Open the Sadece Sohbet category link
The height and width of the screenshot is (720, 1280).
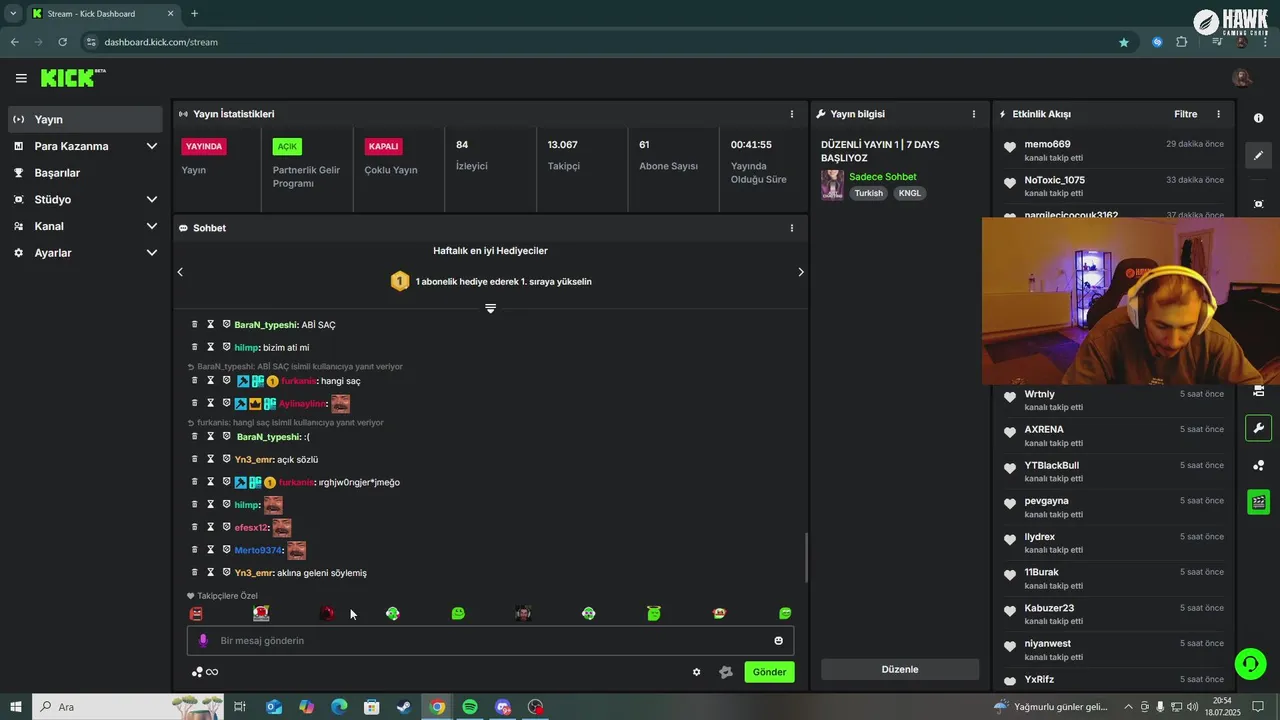coord(883,177)
